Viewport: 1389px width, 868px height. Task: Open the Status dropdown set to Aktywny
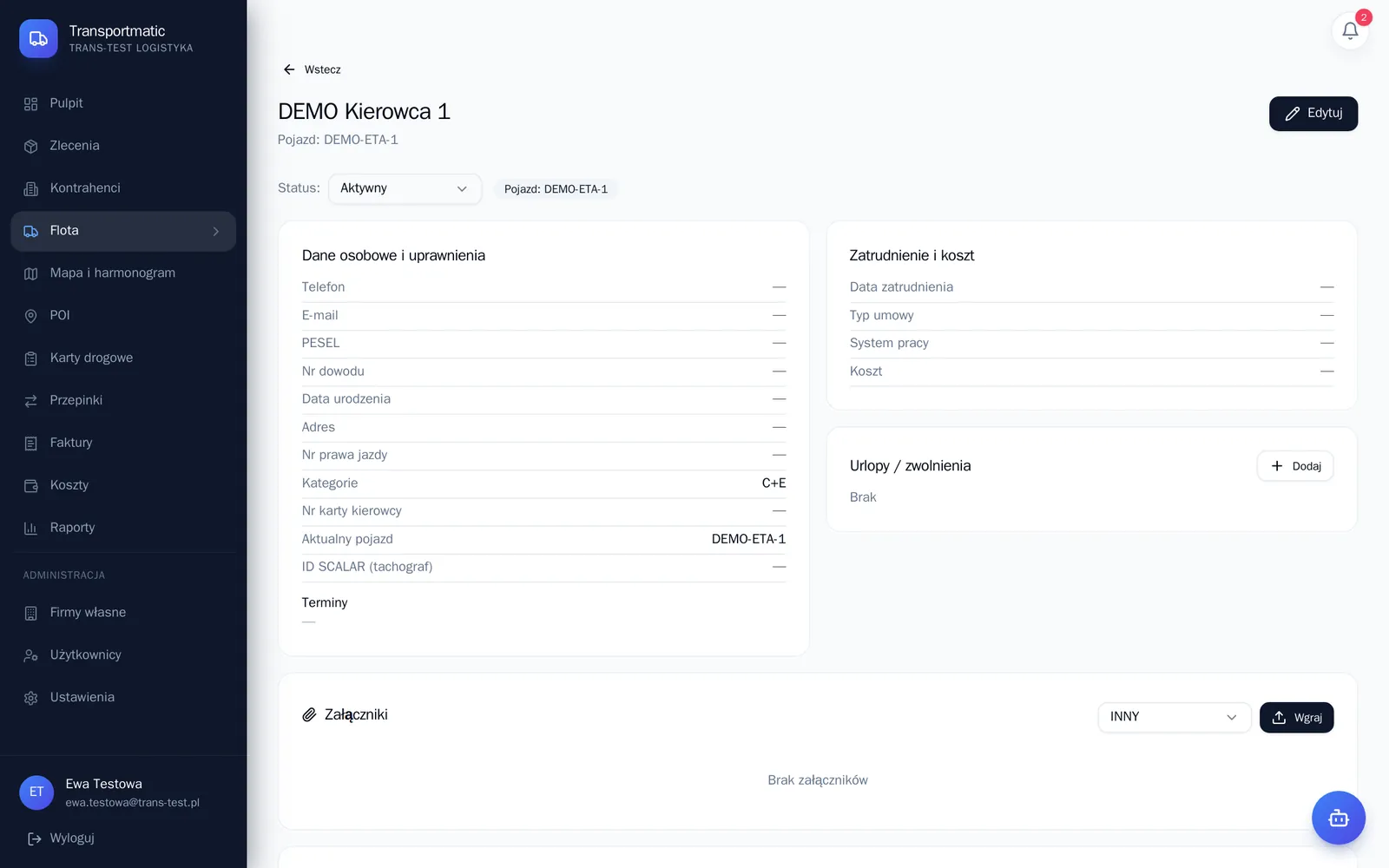405,188
